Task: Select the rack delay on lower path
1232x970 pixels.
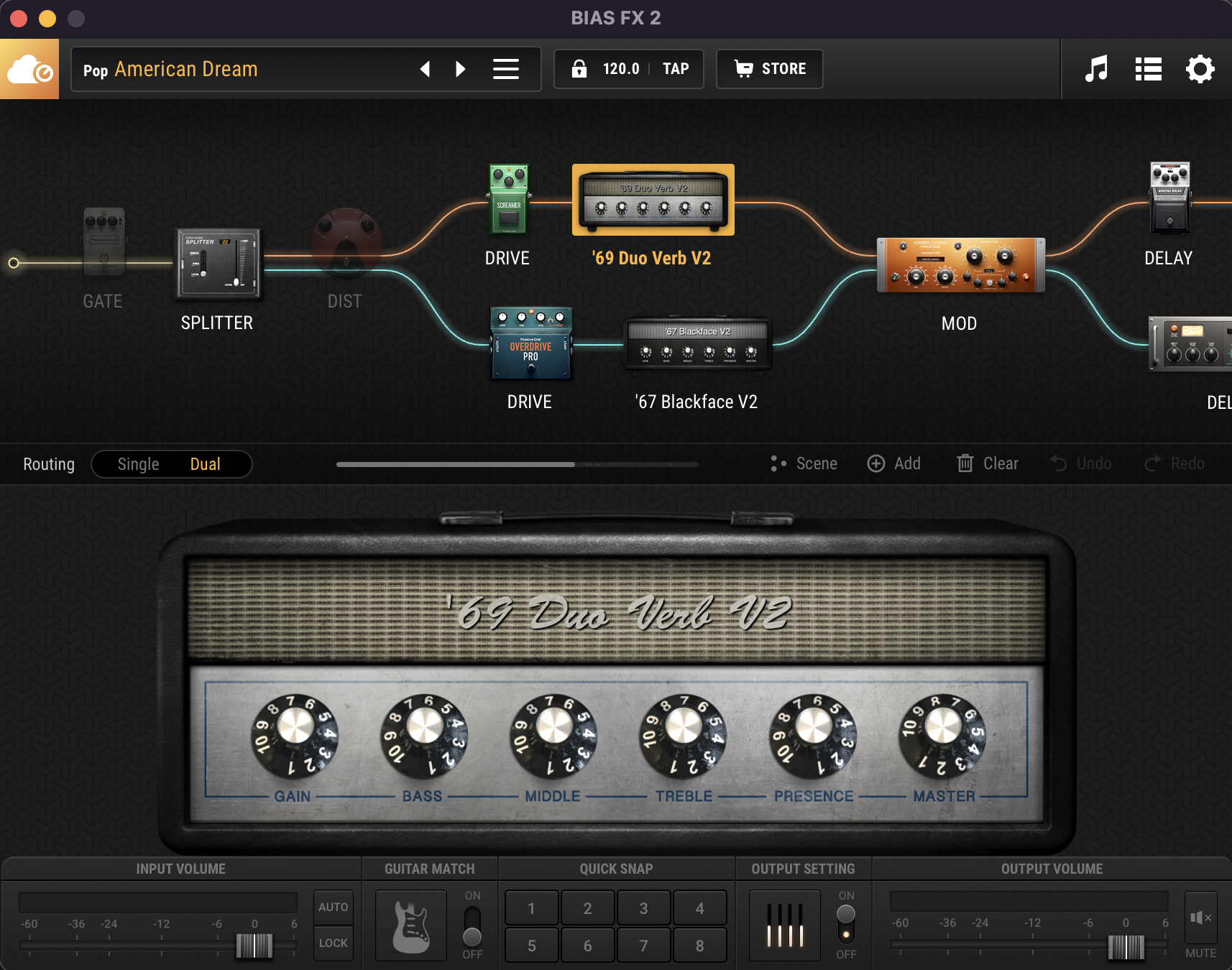Action: [x=1190, y=343]
